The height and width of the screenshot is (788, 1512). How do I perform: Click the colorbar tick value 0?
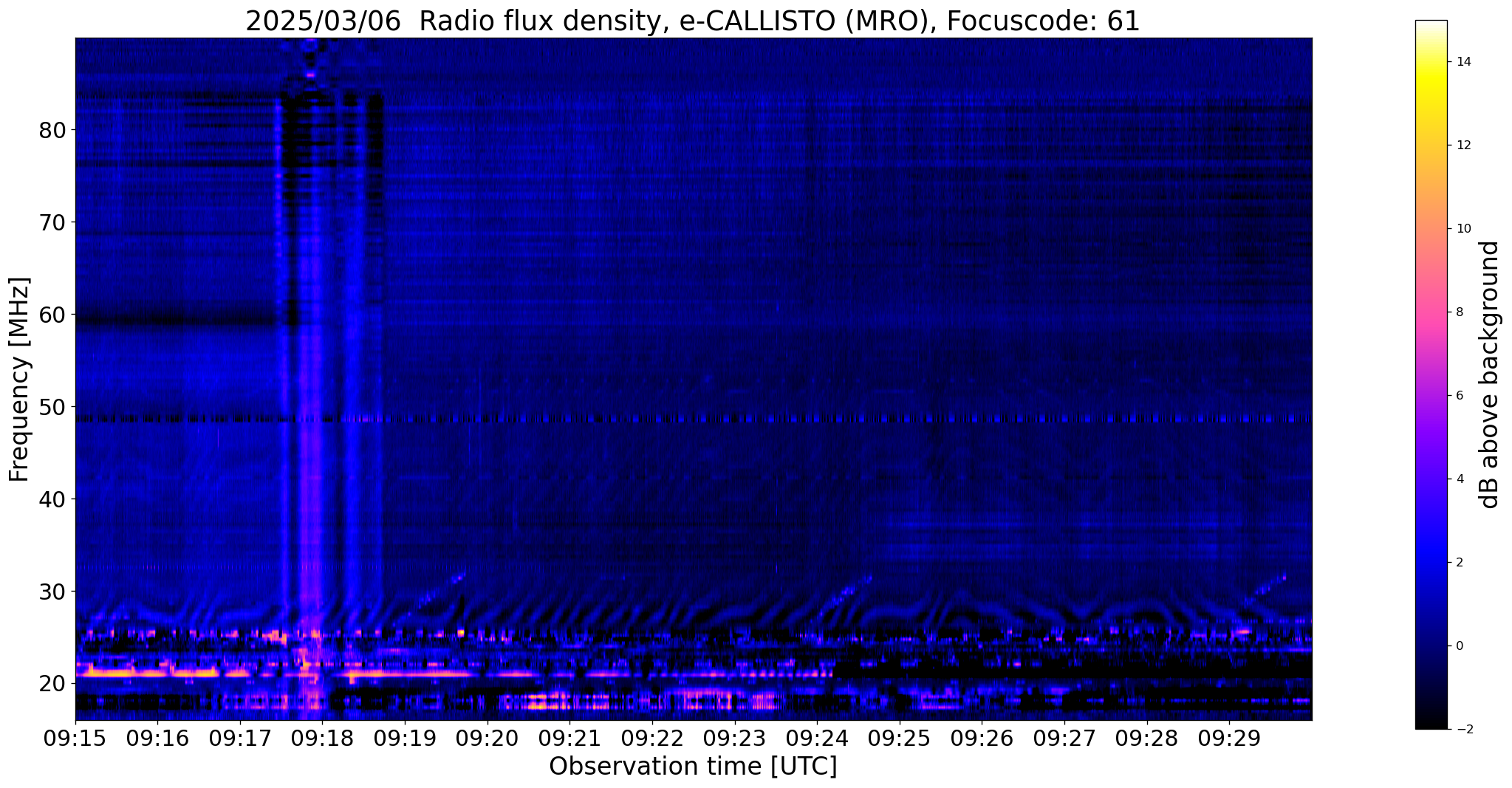click(x=1459, y=646)
